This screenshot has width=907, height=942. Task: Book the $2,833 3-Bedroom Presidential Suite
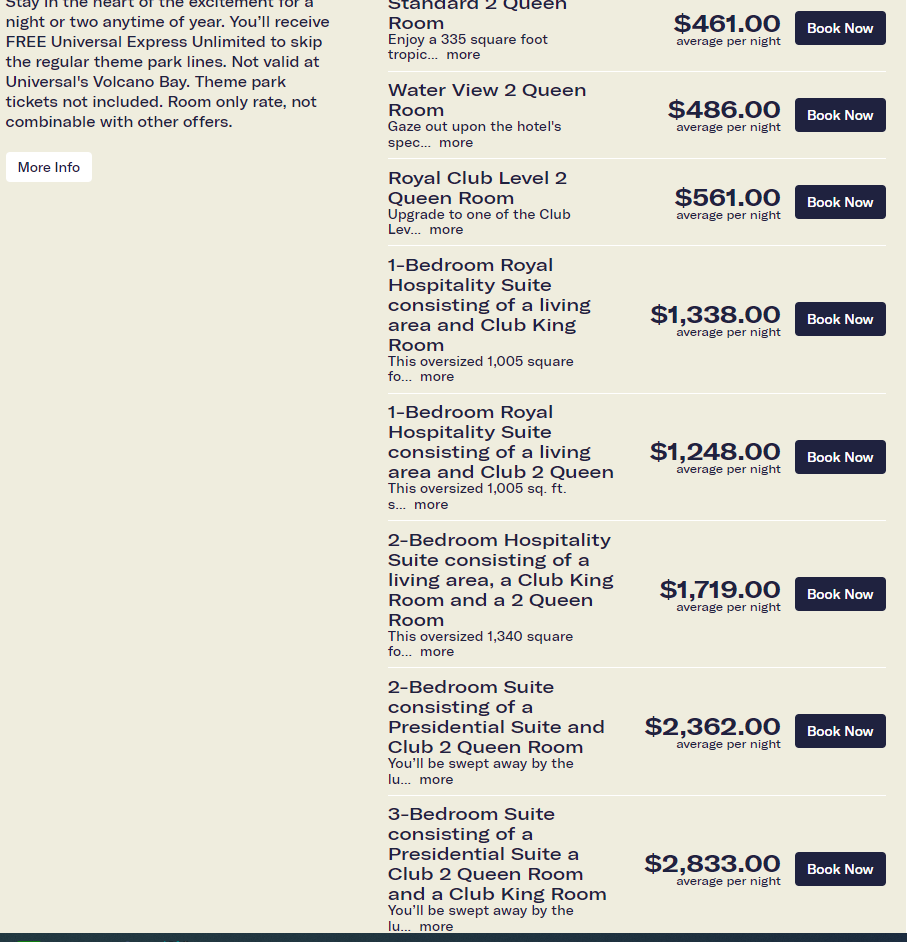[x=840, y=869]
